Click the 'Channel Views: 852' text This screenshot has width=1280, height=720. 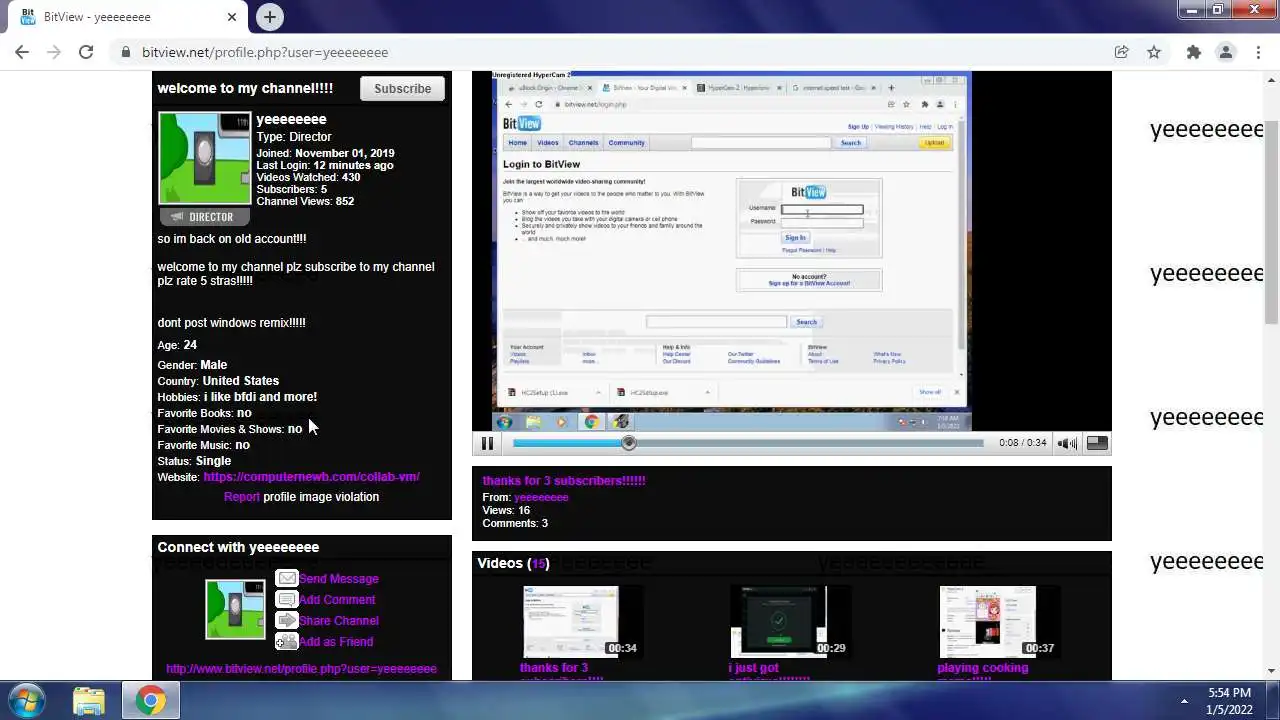coord(305,201)
